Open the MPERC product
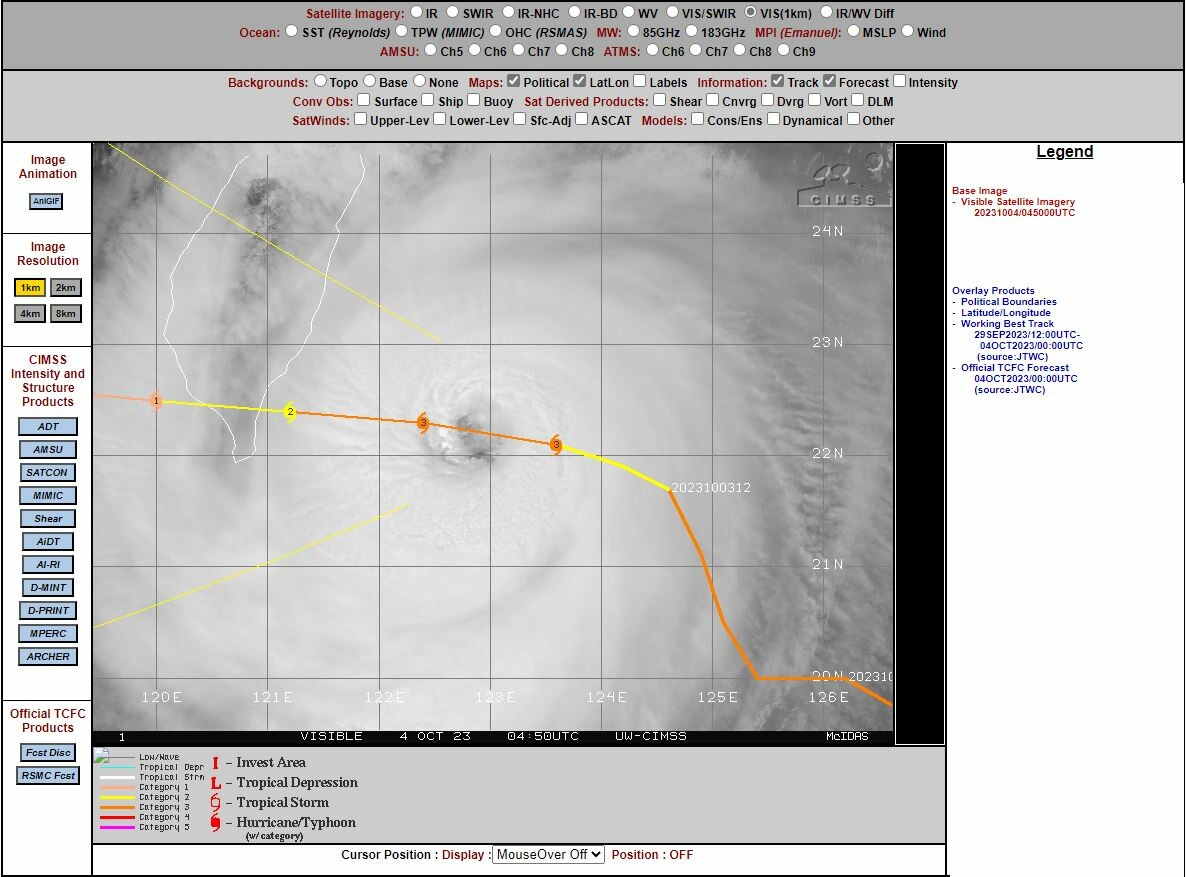The height and width of the screenshot is (877, 1186). (48, 634)
